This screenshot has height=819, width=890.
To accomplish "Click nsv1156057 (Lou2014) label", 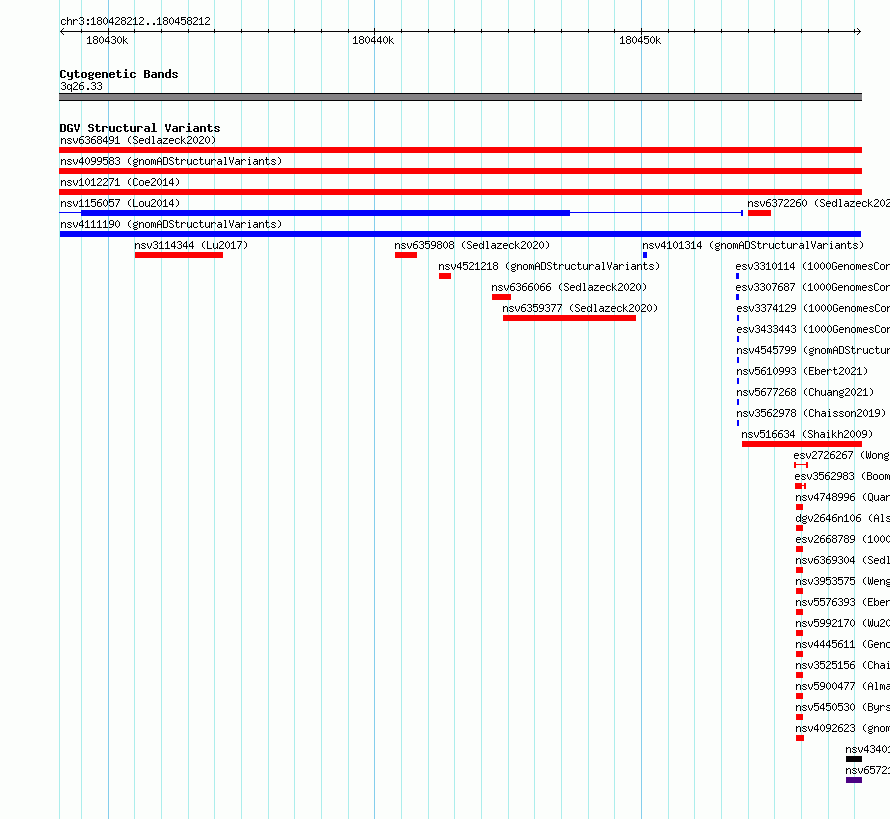I will 120,203.
